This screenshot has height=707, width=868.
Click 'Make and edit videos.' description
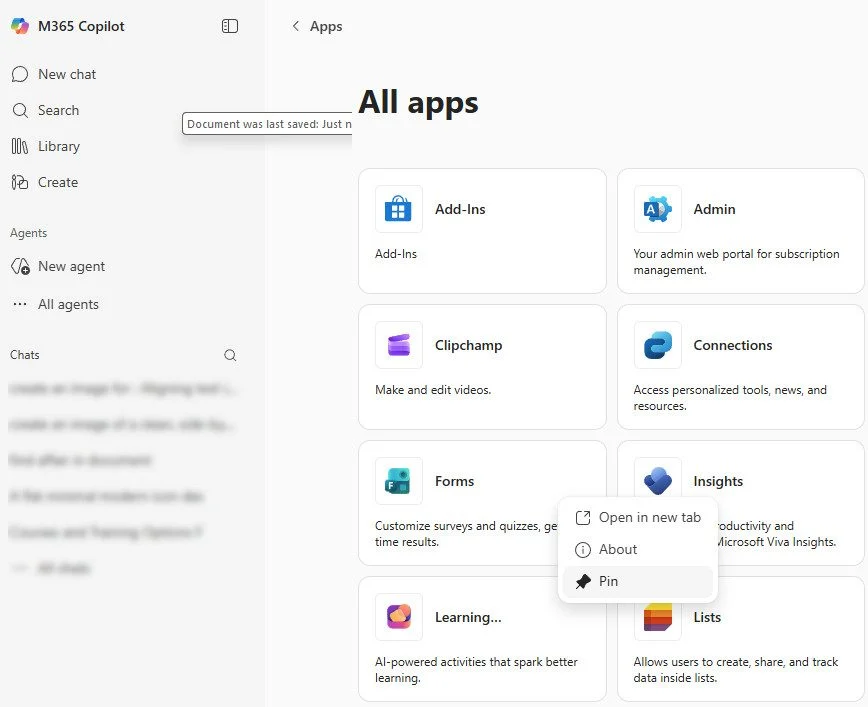click(x=433, y=390)
